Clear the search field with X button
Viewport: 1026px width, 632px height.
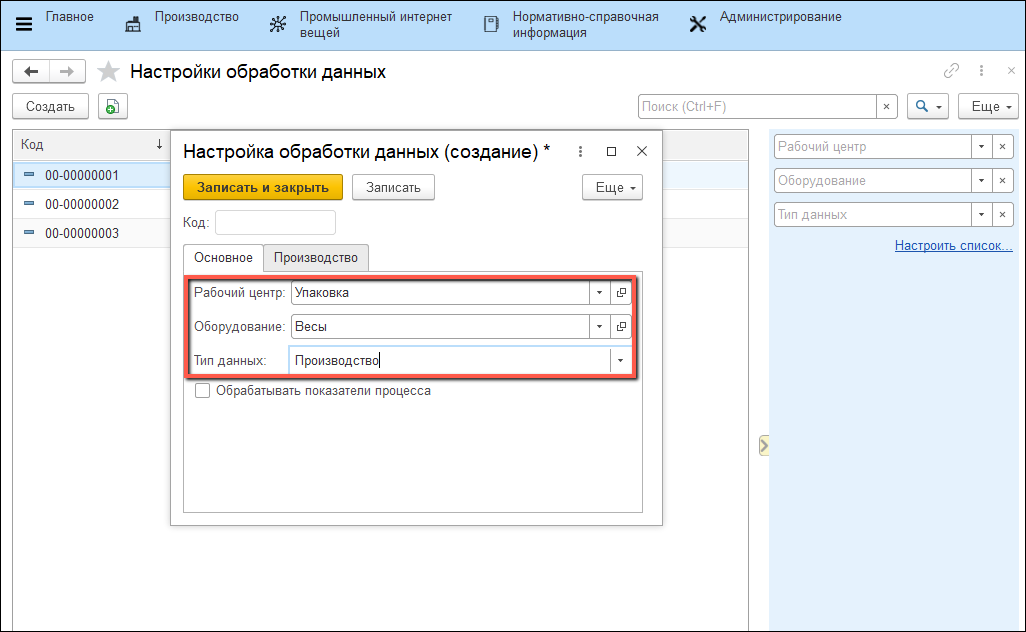[887, 106]
